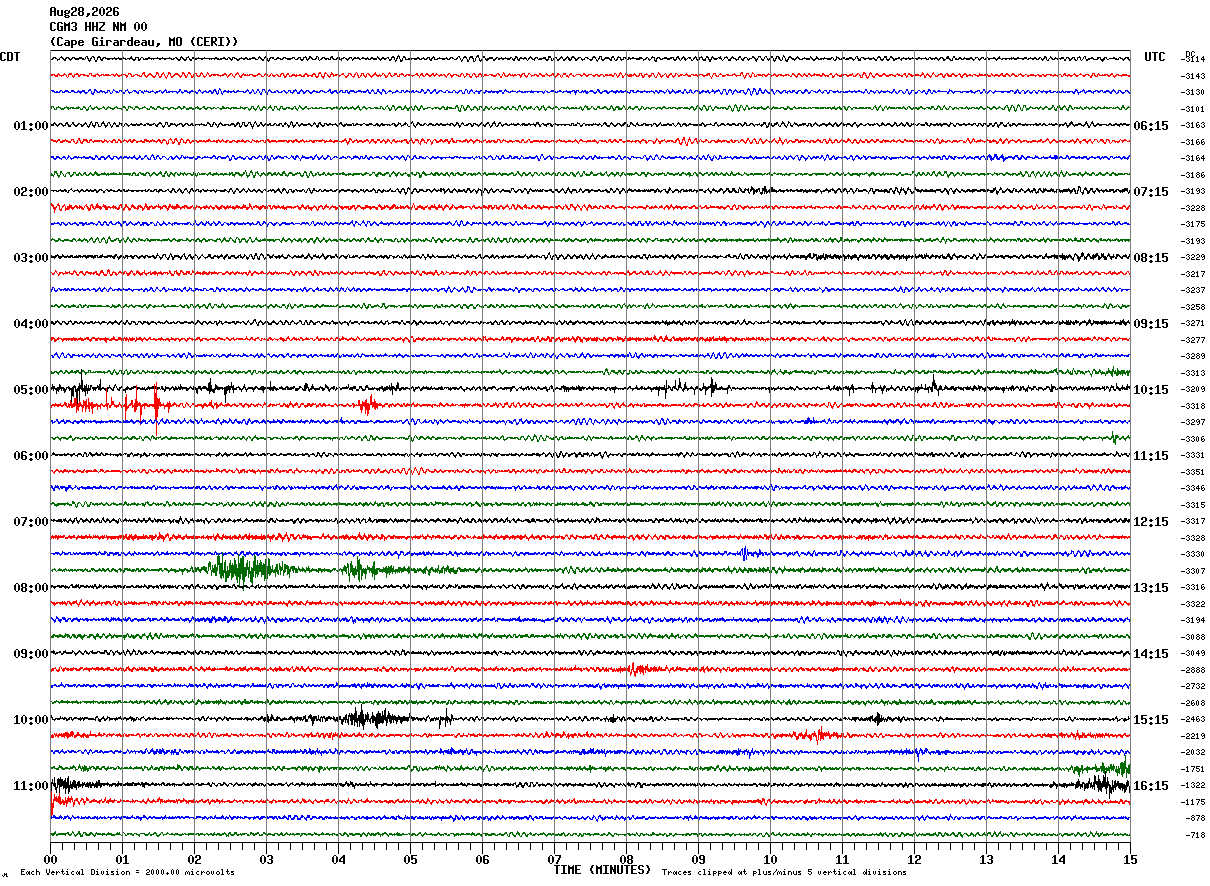
Task: Click the Cape Girardeau, MO (CERI) title
Action: pos(144,42)
